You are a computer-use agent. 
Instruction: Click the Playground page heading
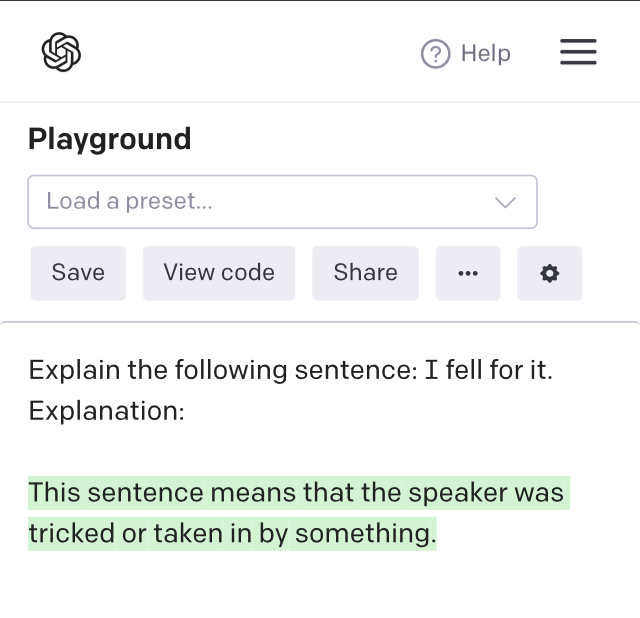109,139
